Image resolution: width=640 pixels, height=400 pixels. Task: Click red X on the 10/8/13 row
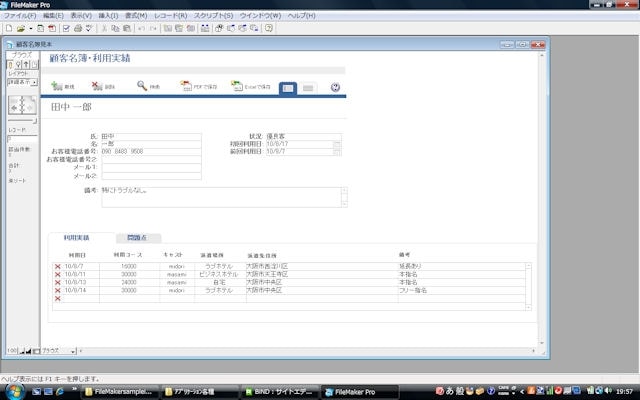coord(57,282)
